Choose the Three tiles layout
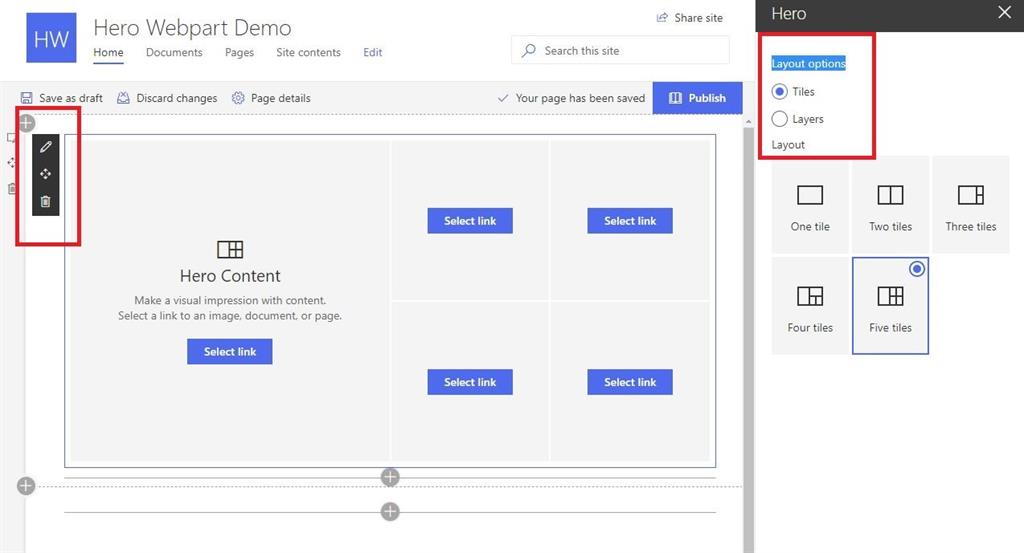 (x=970, y=205)
